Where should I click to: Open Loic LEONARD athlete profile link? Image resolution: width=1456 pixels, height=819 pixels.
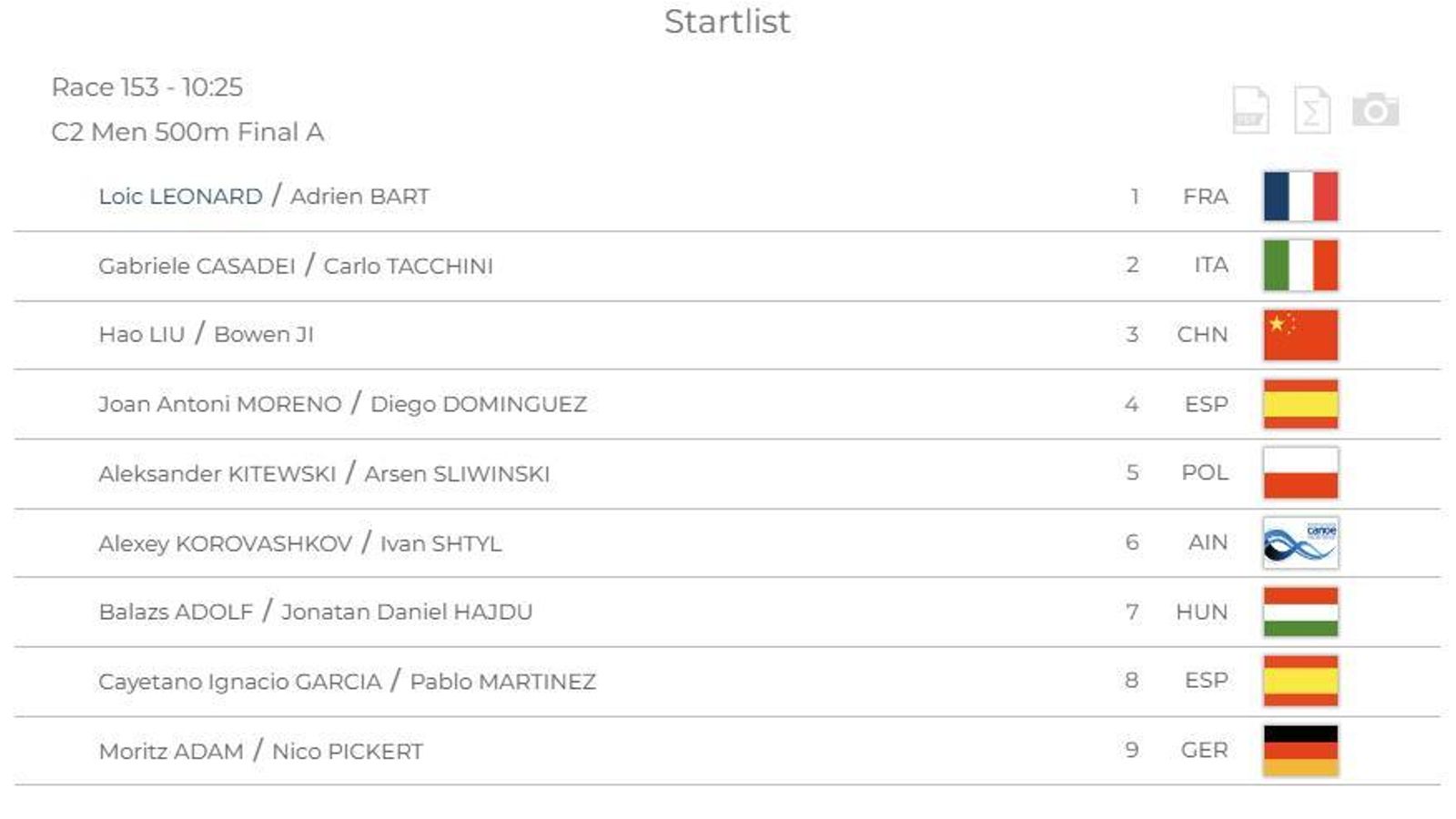(180, 197)
